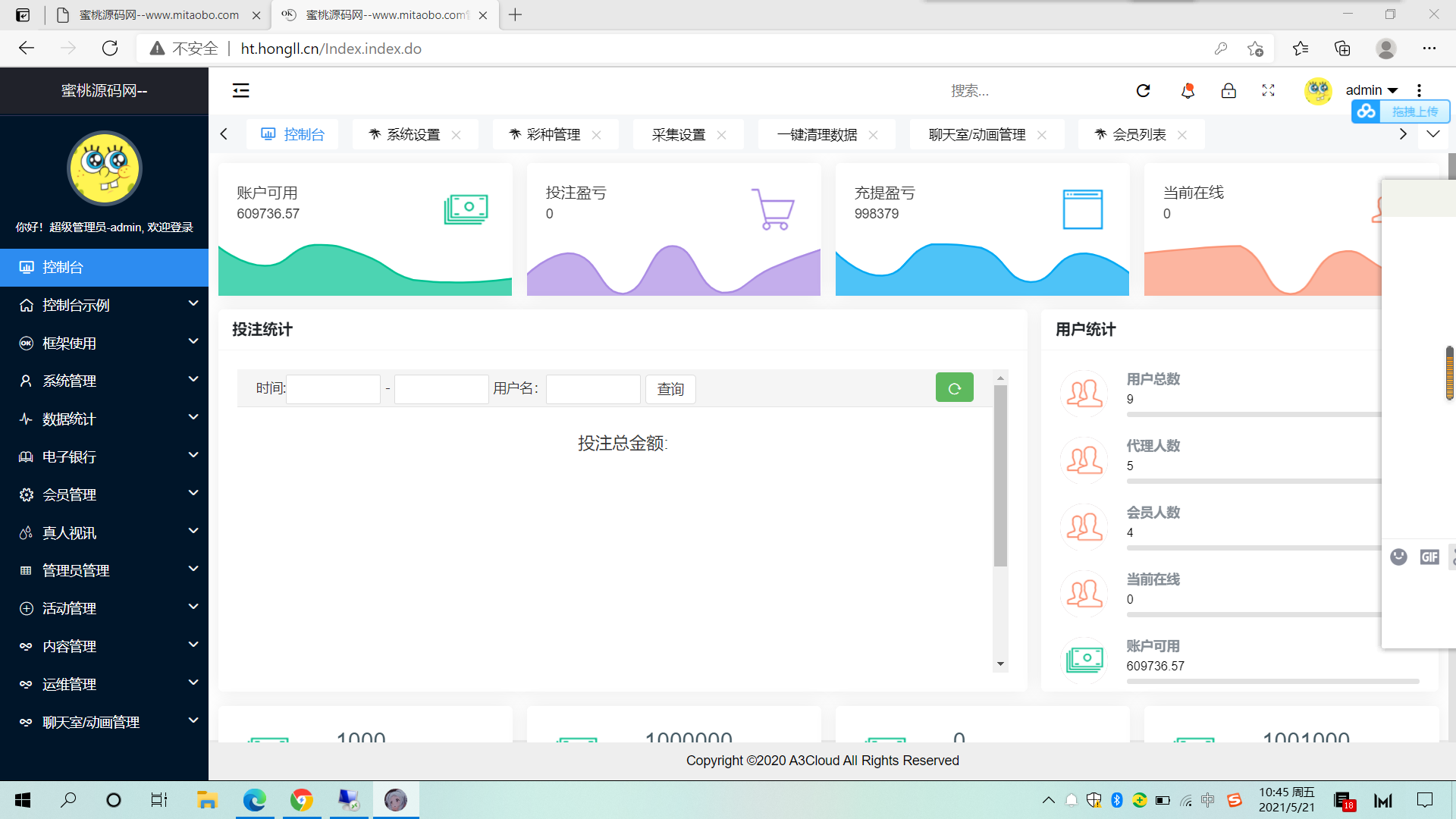Click the SpongeBob avatar in sidebar
The width and height of the screenshot is (1456, 819).
104,168
